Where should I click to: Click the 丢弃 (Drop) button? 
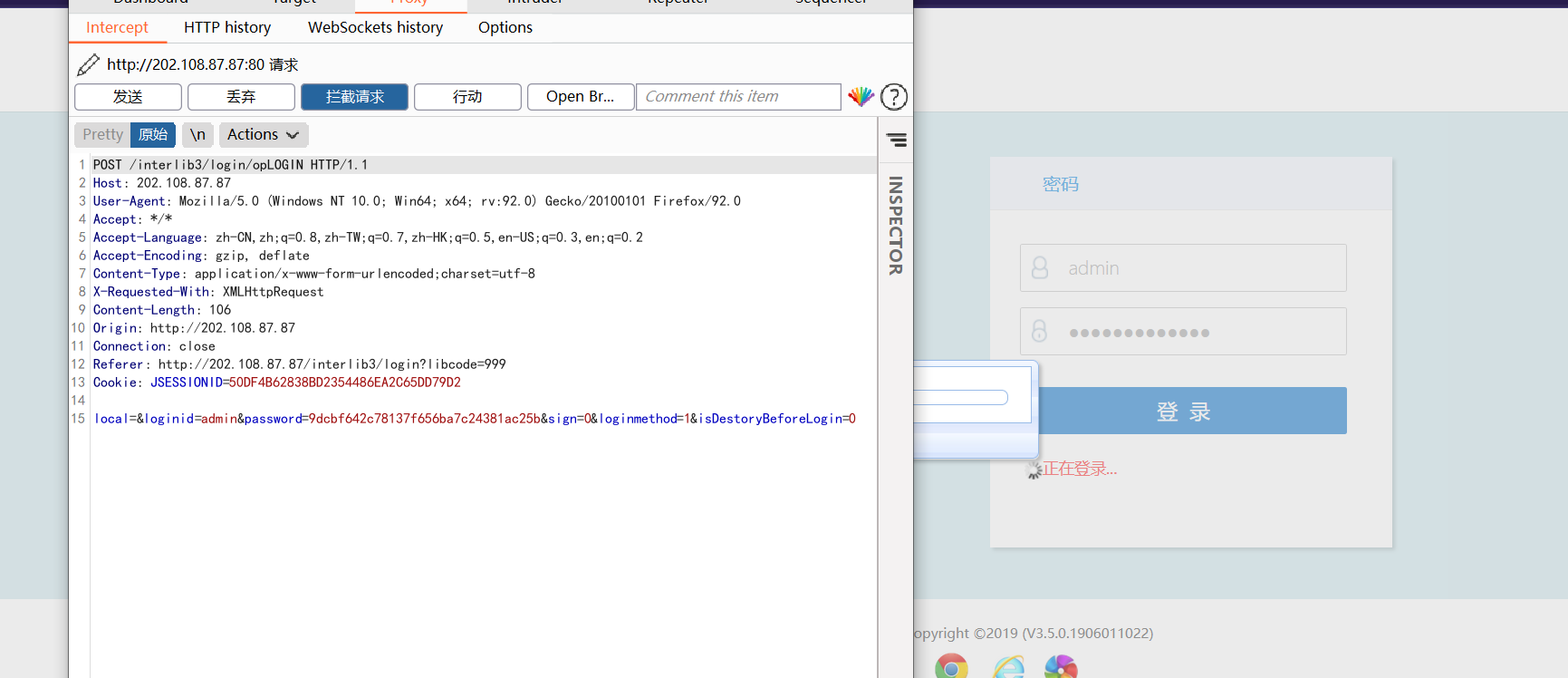pos(241,97)
